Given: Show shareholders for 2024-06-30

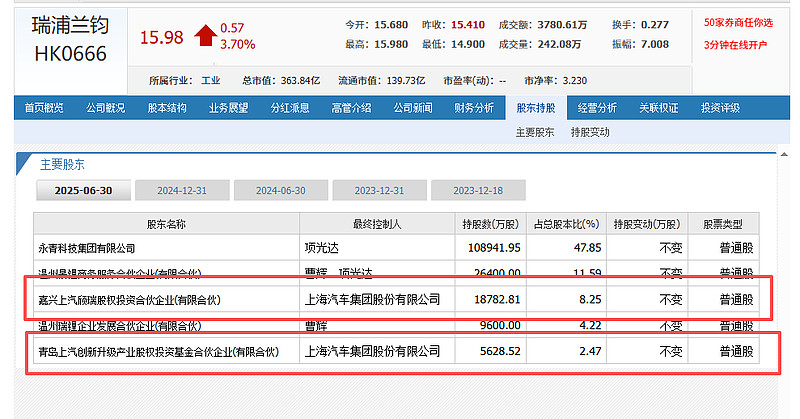Looking at the screenshot, I should (281, 190).
